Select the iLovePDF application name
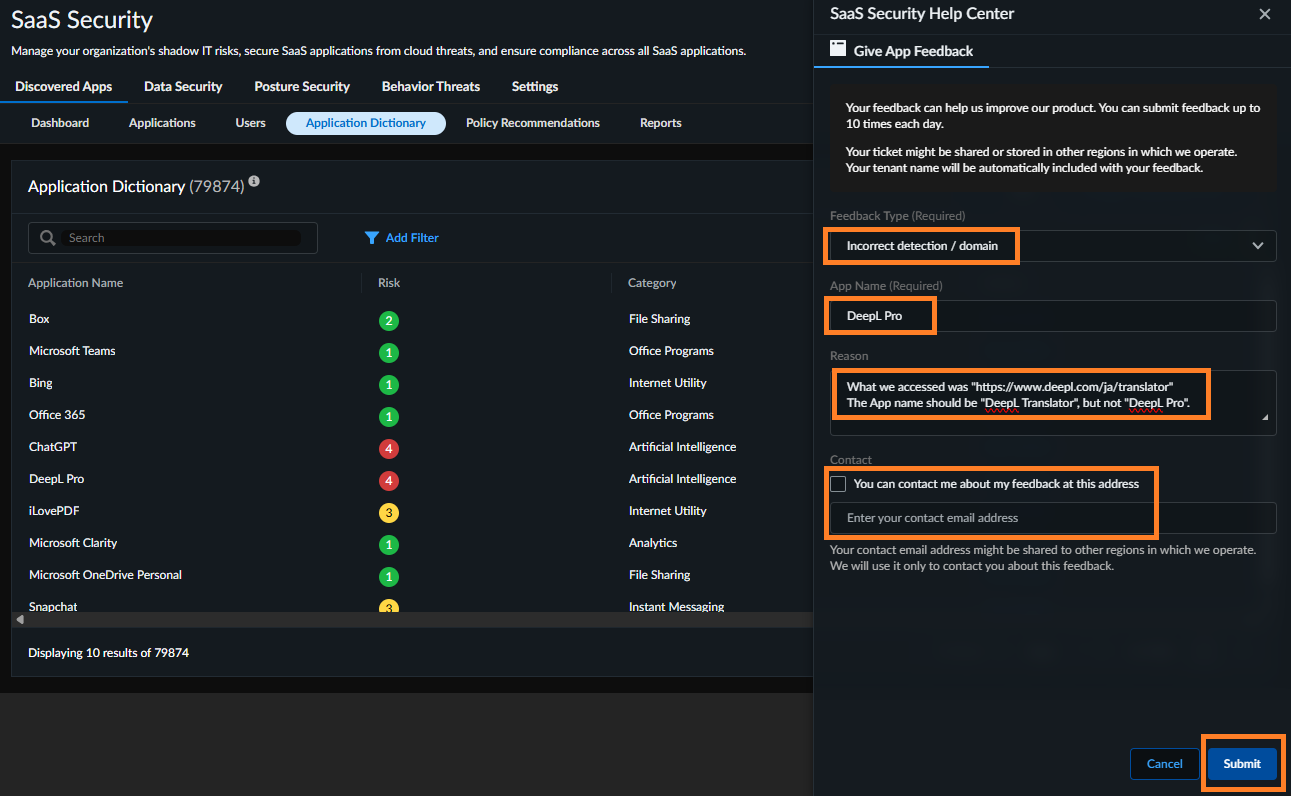1291x796 pixels. (54, 511)
